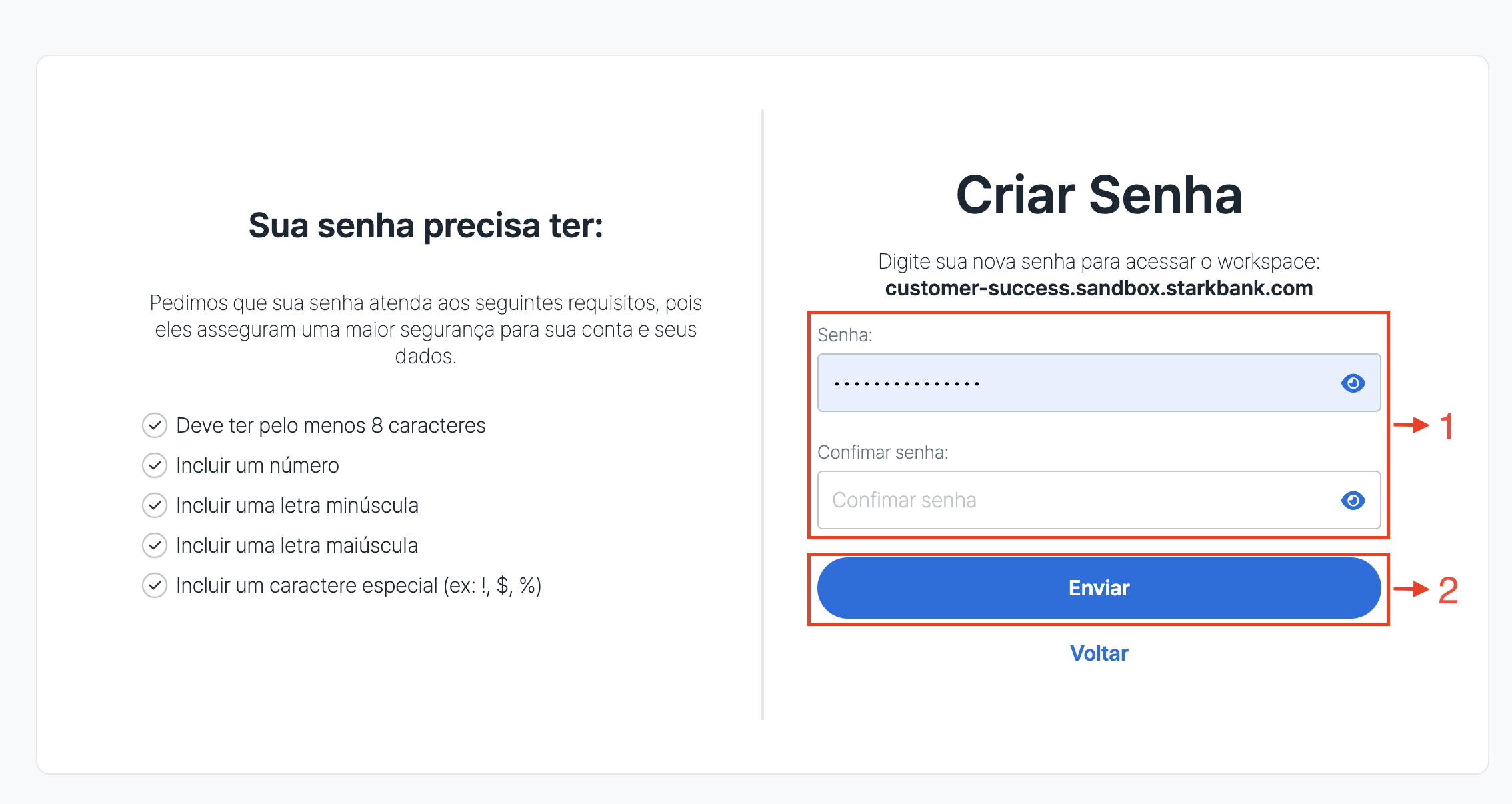Image resolution: width=1512 pixels, height=804 pixels.
Task: Click the 'Senha:' field label
Action: [x=845, y=335]
